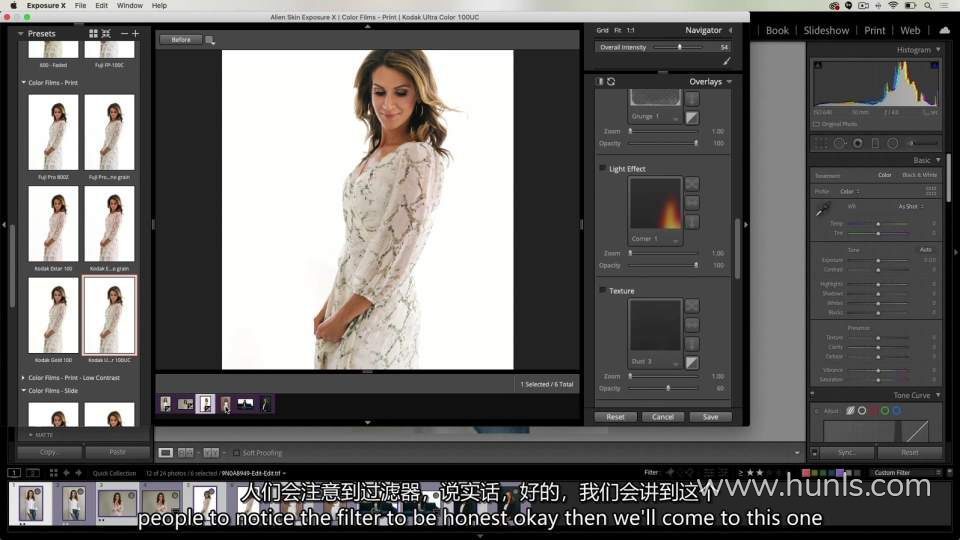Enable the Light Effect overlay checkbox

(602, 169)
